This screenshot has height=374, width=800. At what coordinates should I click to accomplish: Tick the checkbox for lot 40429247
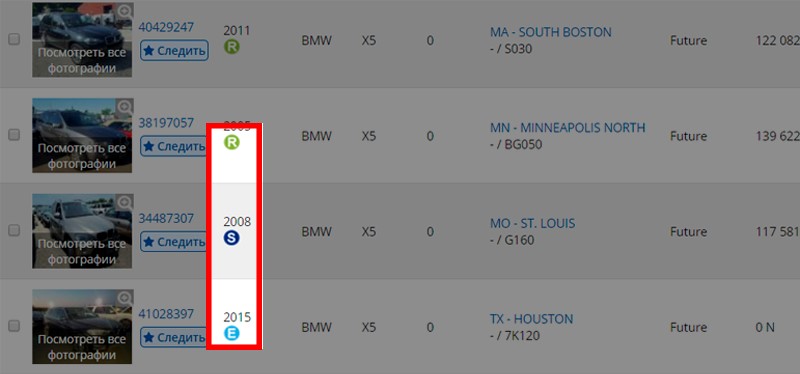tap(14, 39)
